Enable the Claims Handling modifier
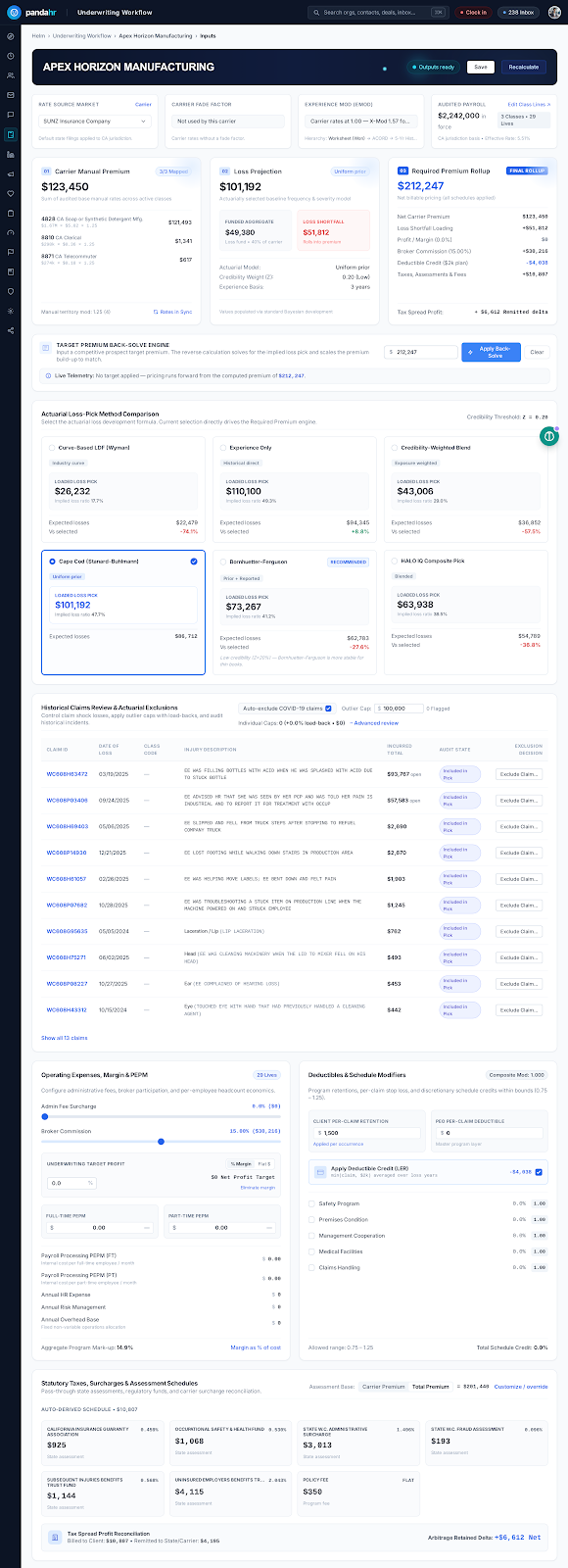568x1568 pixels. pos(312,1267)
